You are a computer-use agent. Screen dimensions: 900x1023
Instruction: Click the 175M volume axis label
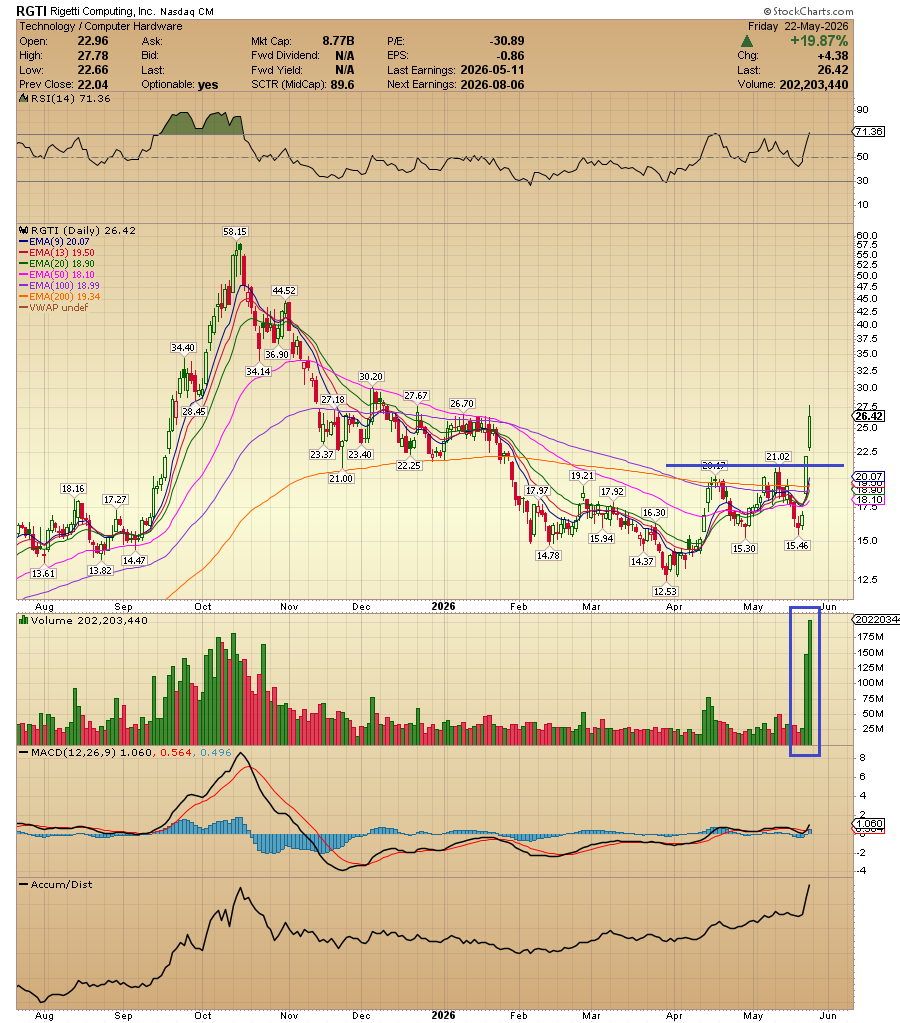coord(872,637)
